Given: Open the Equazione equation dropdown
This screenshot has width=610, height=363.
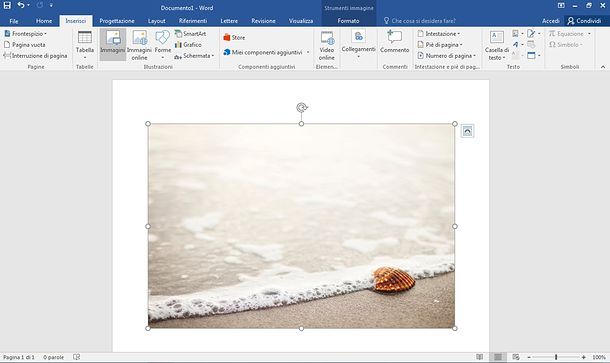Looking at the screenshot, I should [x=570, y=34].
